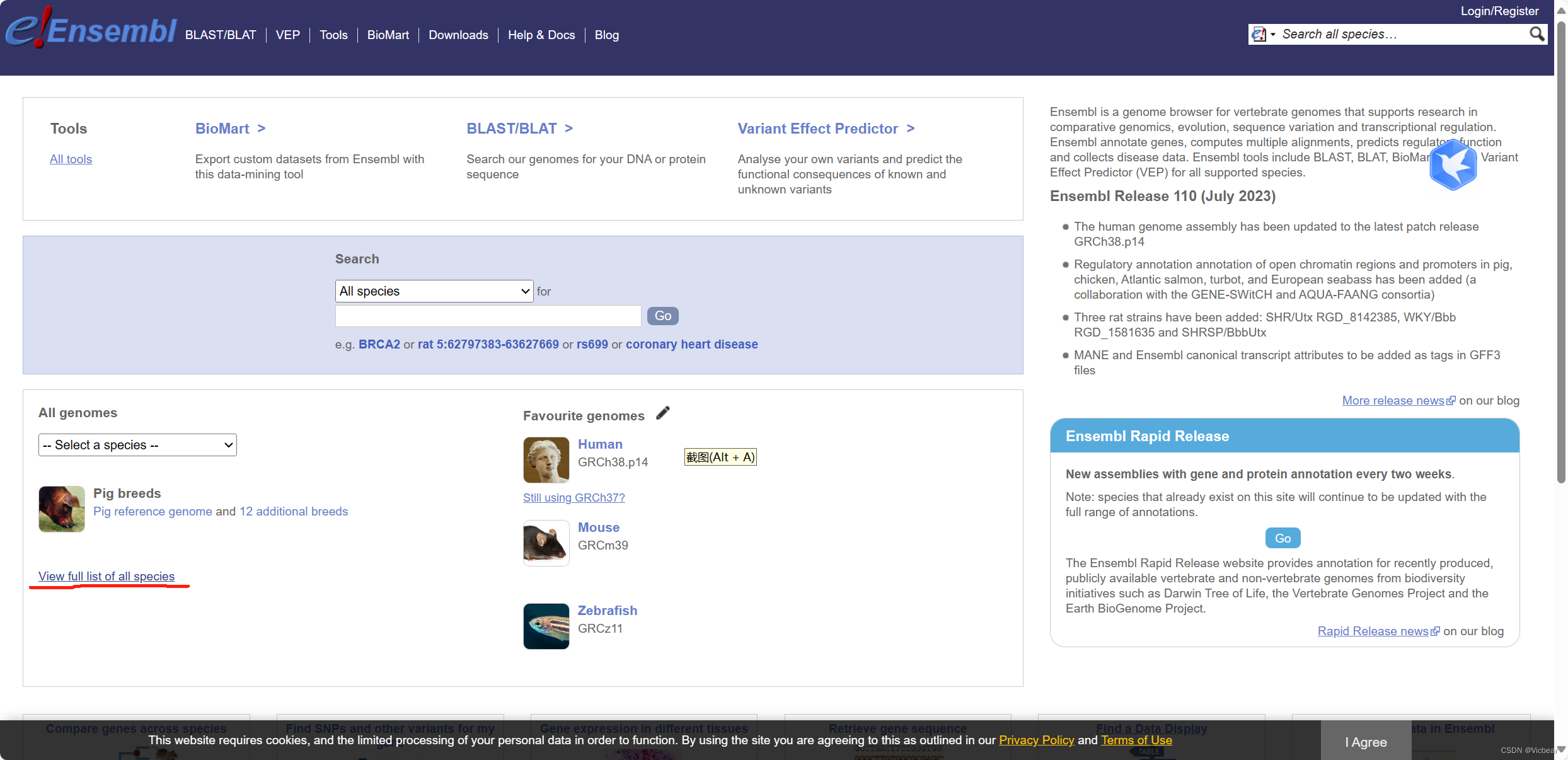The image size is (1568, 760).
Task: Click the Ensembl logo in header
Action: (91, 30)
